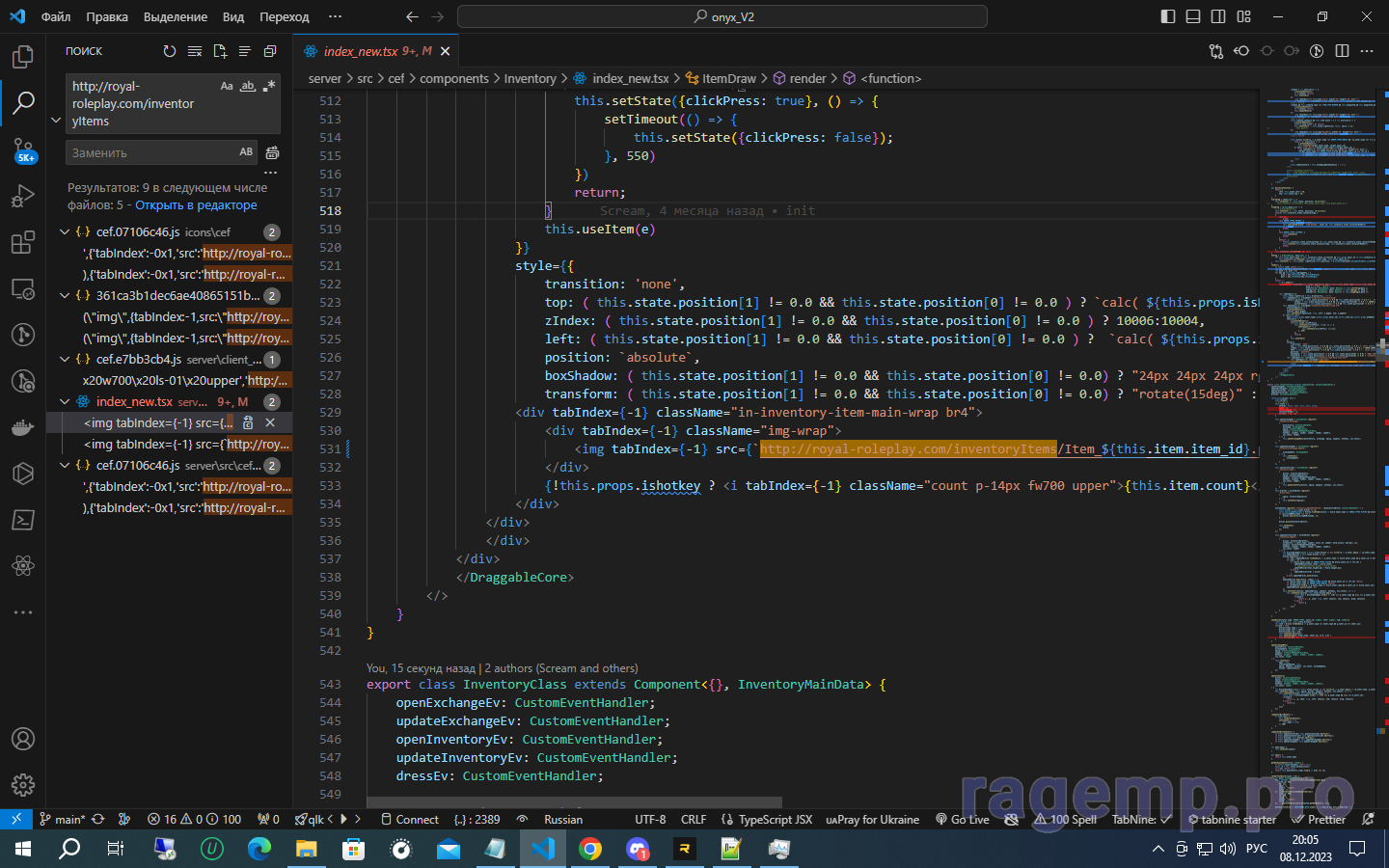Click the Заменить input field

coord(150,152)
